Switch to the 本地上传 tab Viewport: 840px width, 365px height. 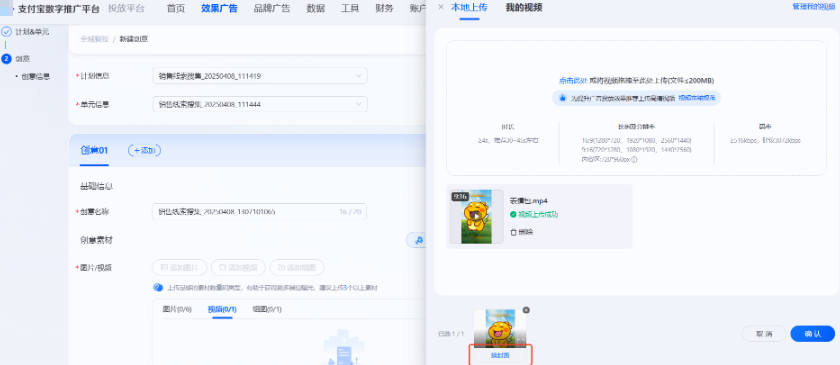coord(469,7)
